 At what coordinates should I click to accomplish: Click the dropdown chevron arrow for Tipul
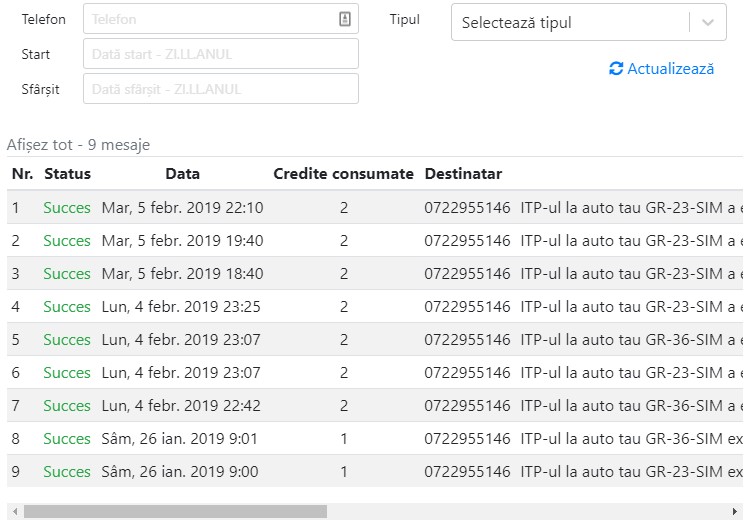point(708,22)
